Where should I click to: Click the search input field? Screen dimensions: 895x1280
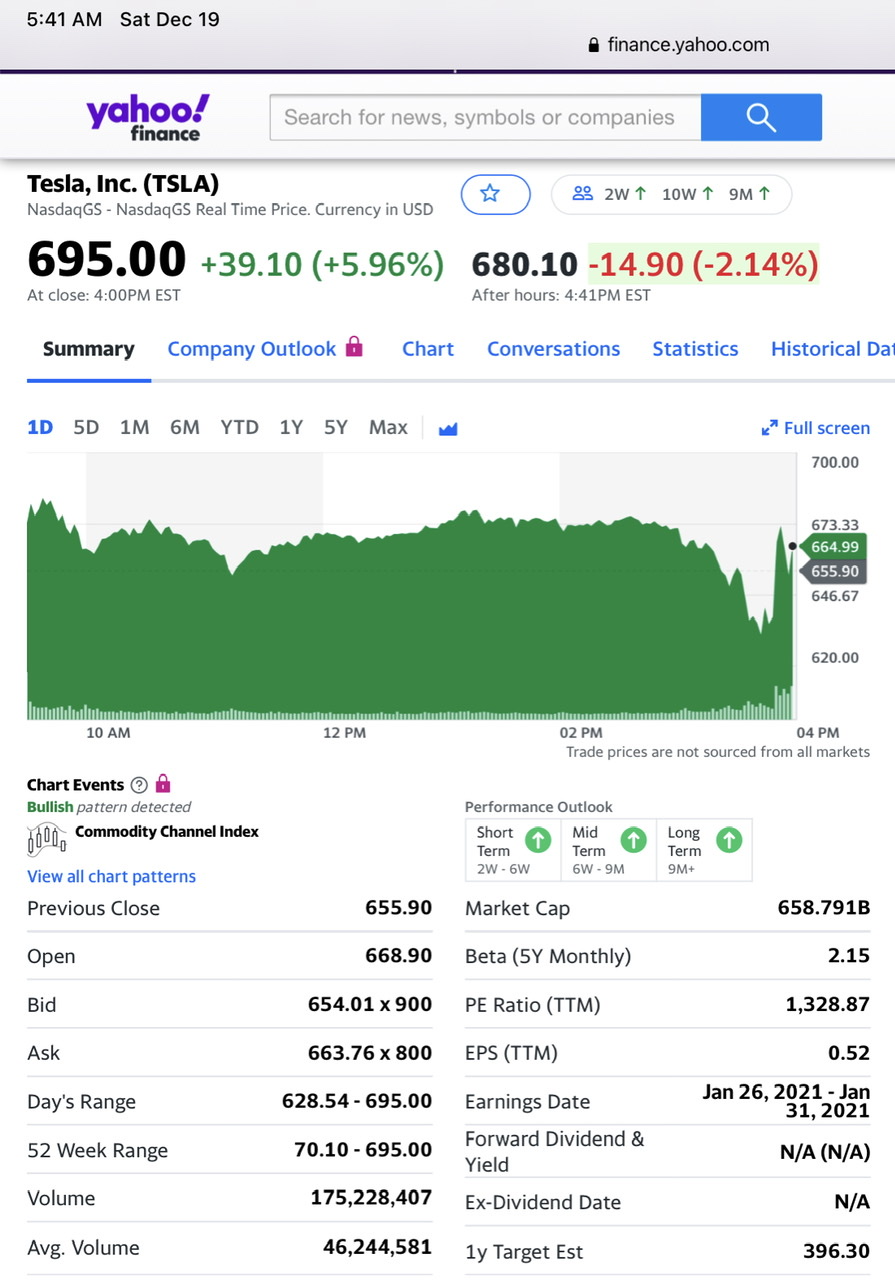[x=485, y=118]
